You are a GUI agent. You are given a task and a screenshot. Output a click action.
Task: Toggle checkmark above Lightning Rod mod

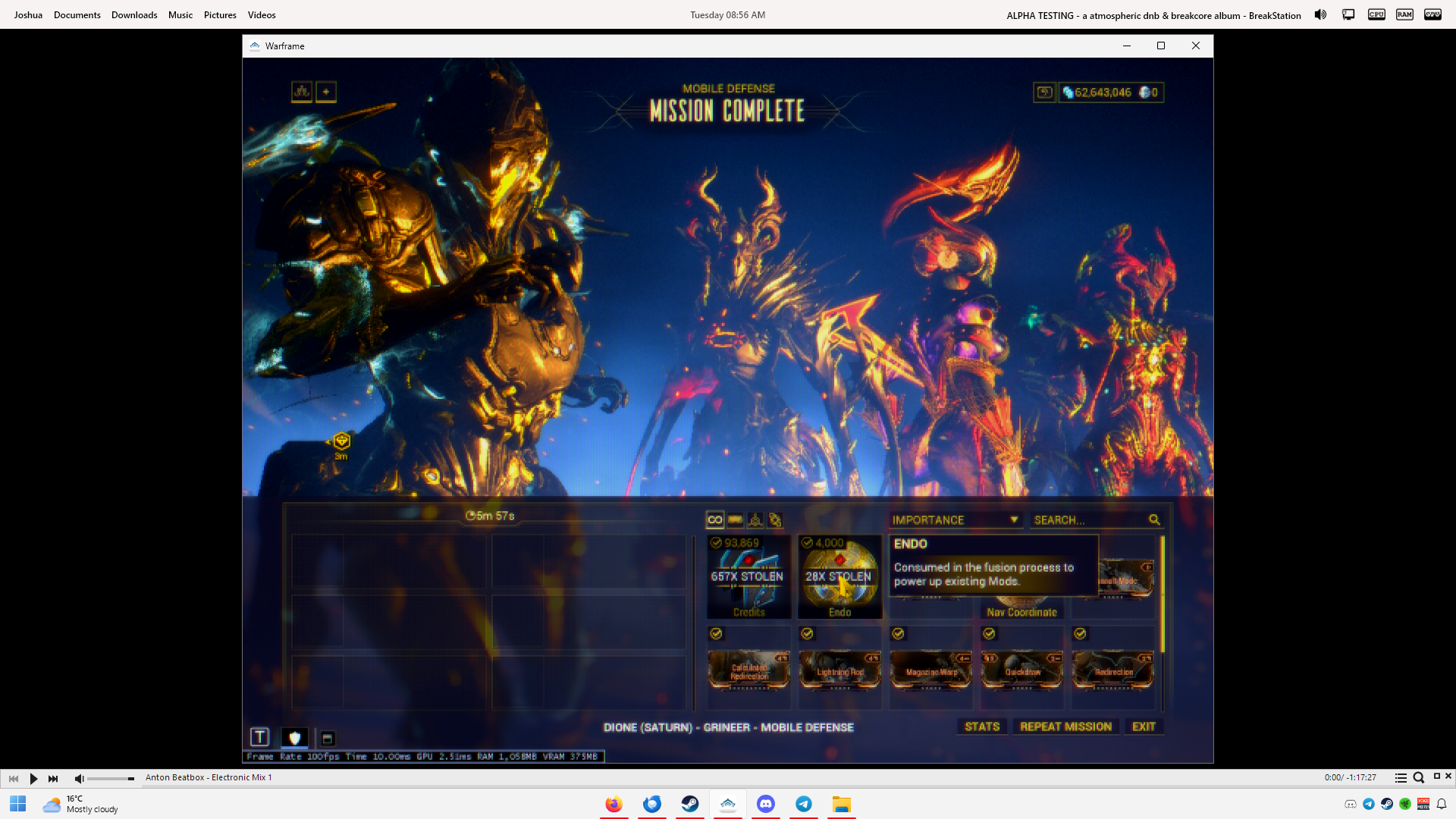tap(807, 633)
